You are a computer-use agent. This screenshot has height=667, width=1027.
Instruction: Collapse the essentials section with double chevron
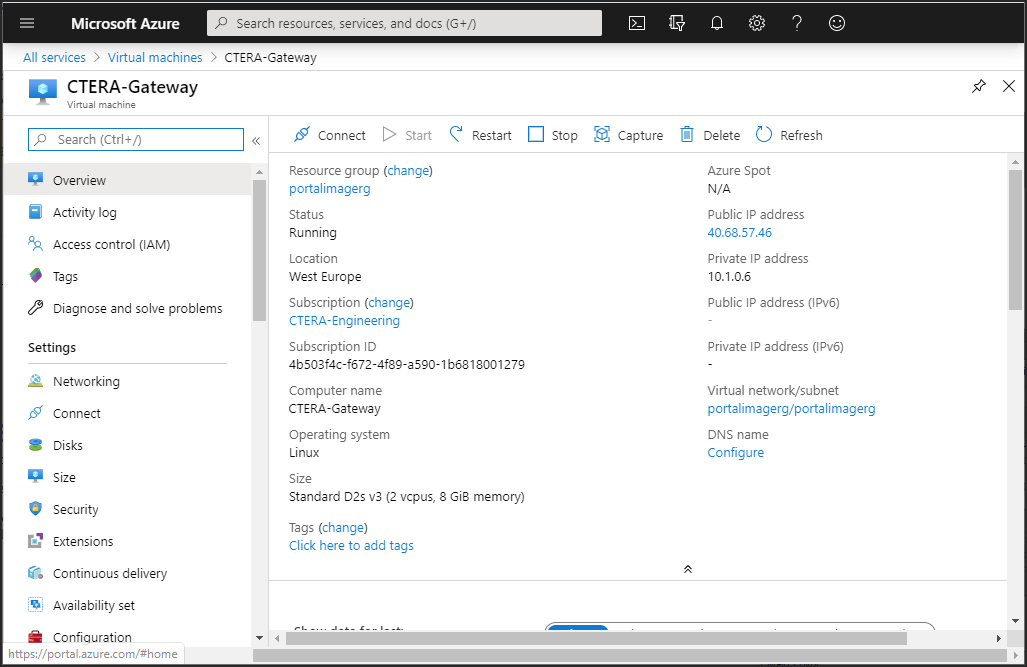click(x=688, y=569)
